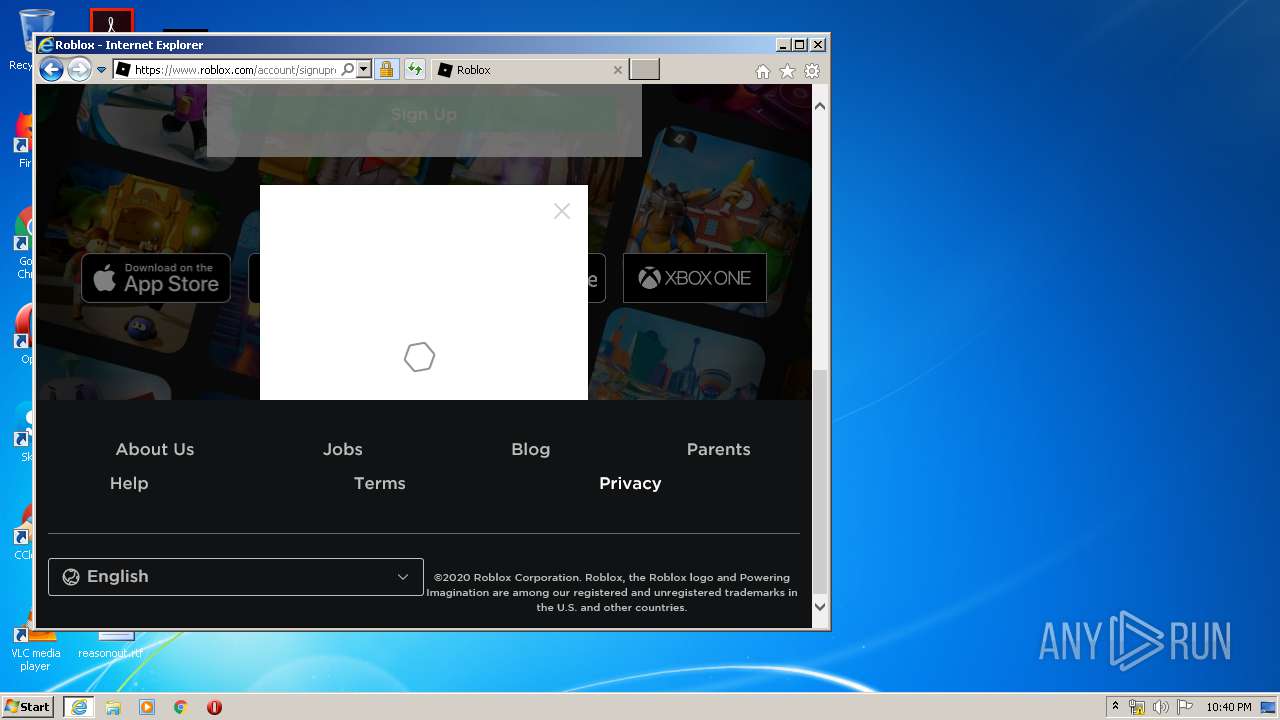Image resolution: width=1280 pixels, height=720 pixels.
Task: Click the 10:40 PM system clock
Action: [x=1228, y=707]
